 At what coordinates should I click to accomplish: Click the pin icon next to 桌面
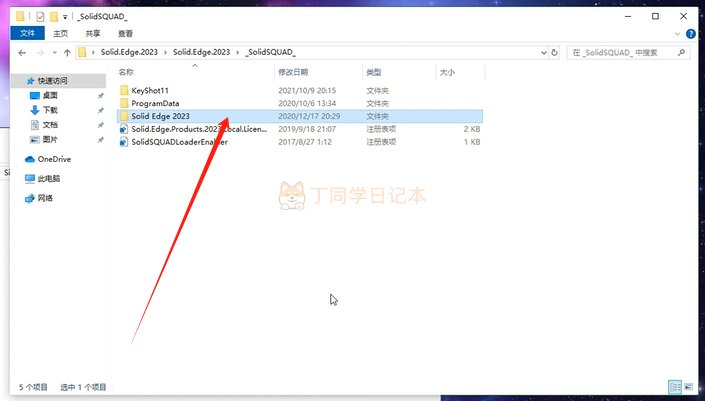coord(101,96)
